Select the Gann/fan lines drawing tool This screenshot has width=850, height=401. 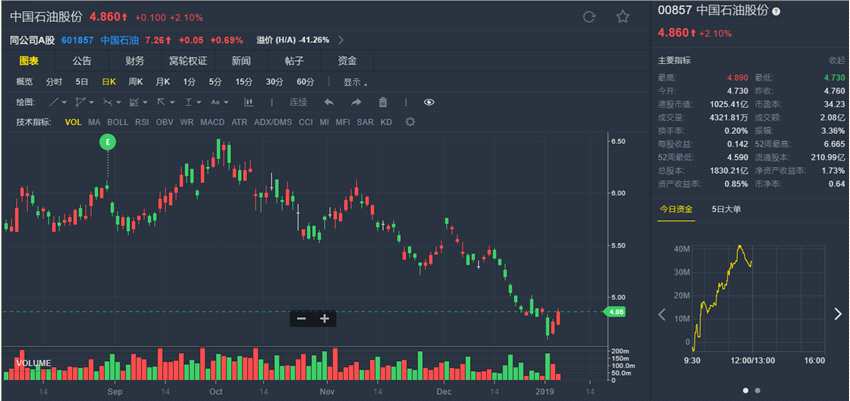pos(108,102)
